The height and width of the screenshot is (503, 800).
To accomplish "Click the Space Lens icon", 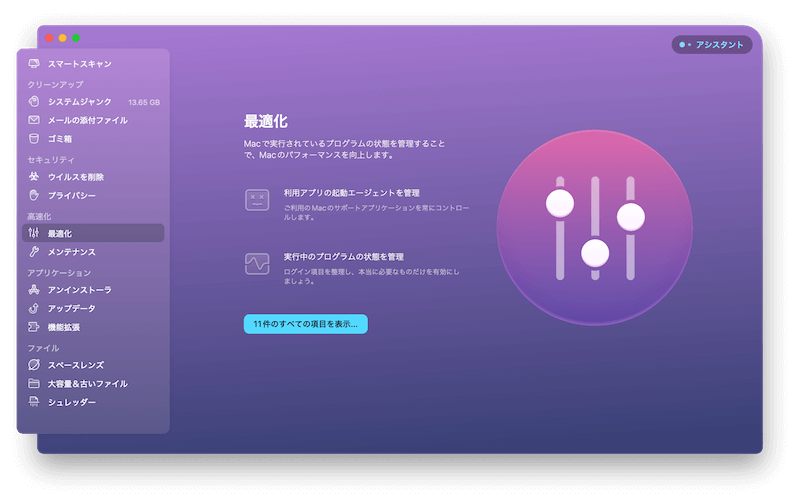I will tap(34, 365).
